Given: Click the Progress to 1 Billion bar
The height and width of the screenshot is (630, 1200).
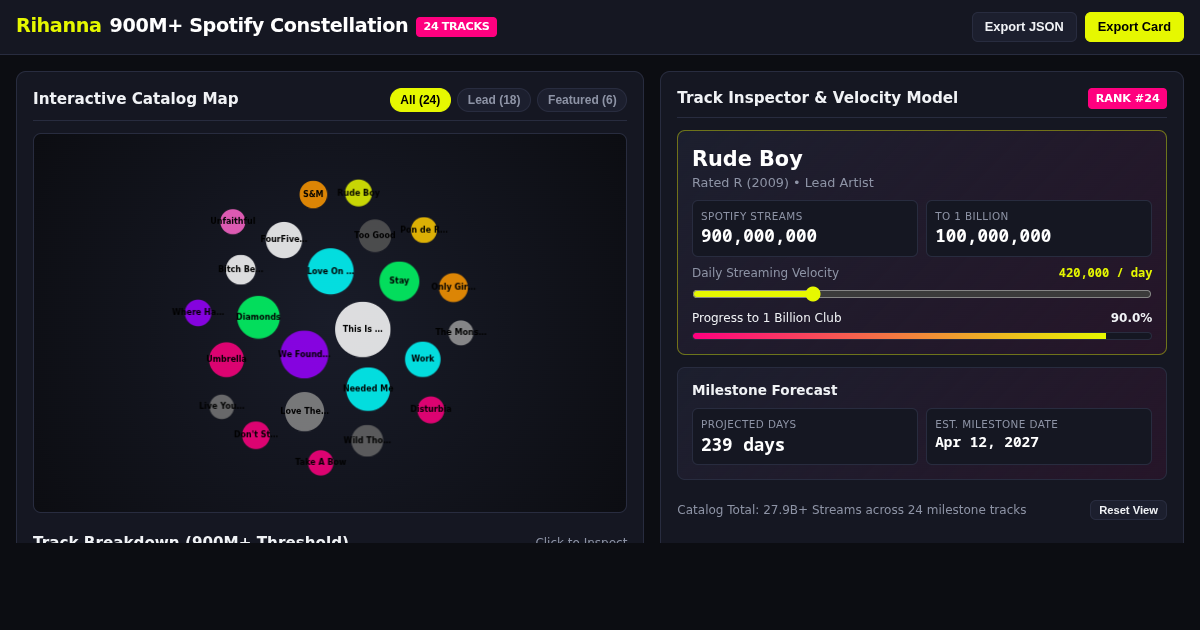Looking at the screenshot, I should pos(922,336).
